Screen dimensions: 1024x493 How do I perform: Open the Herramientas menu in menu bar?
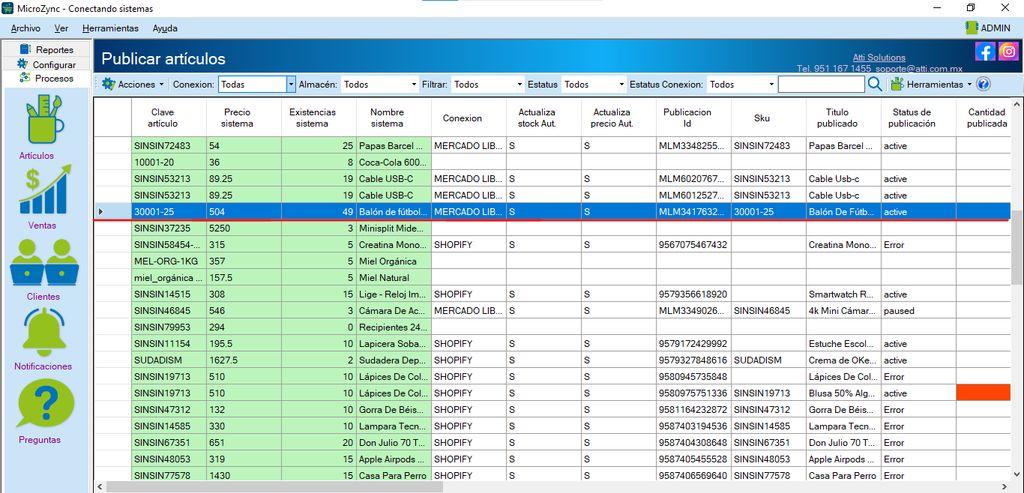tap(110, 28)
